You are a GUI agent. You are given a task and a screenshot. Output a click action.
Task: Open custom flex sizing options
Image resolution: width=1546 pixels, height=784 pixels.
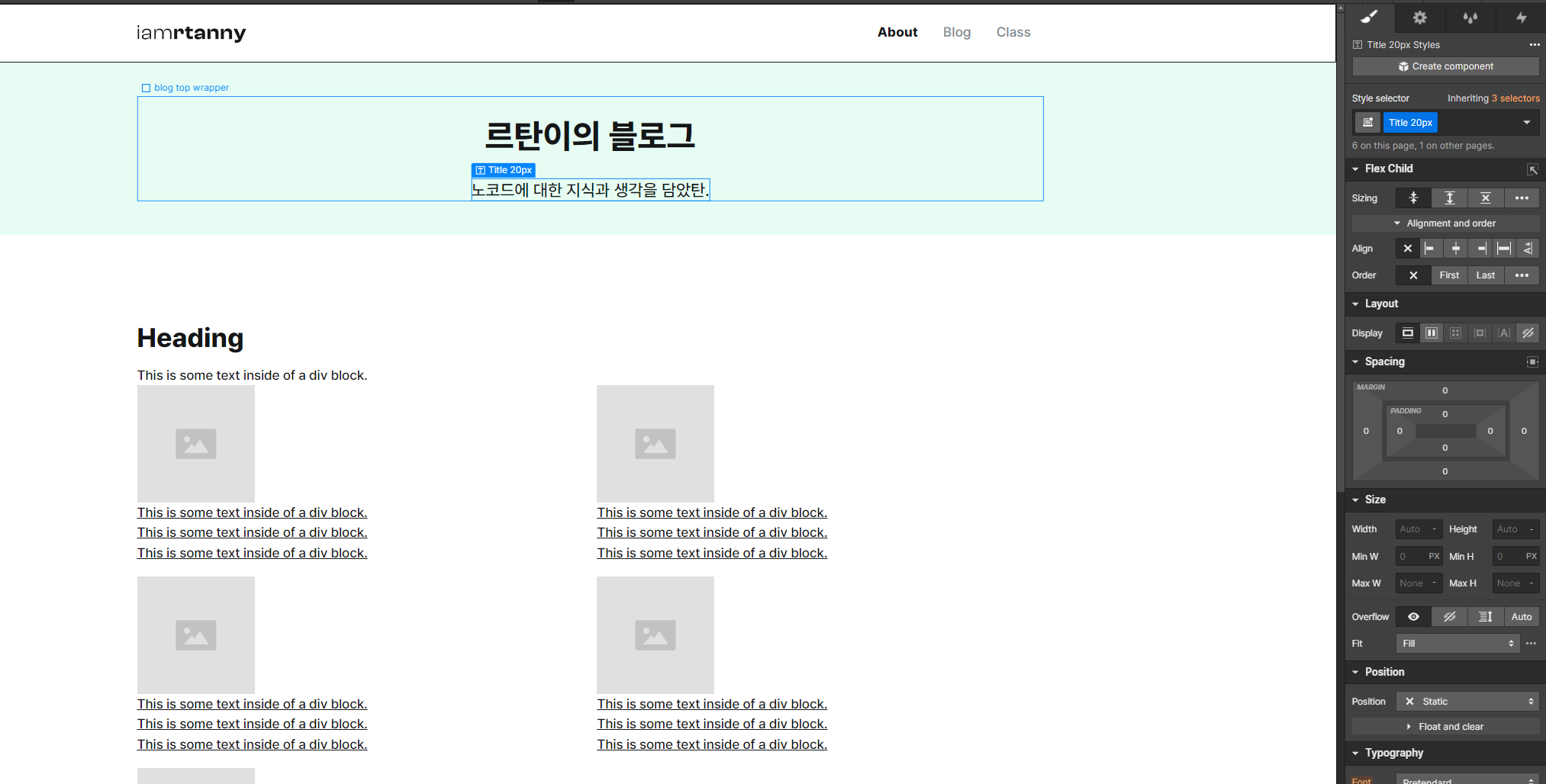coord(1522,198)
